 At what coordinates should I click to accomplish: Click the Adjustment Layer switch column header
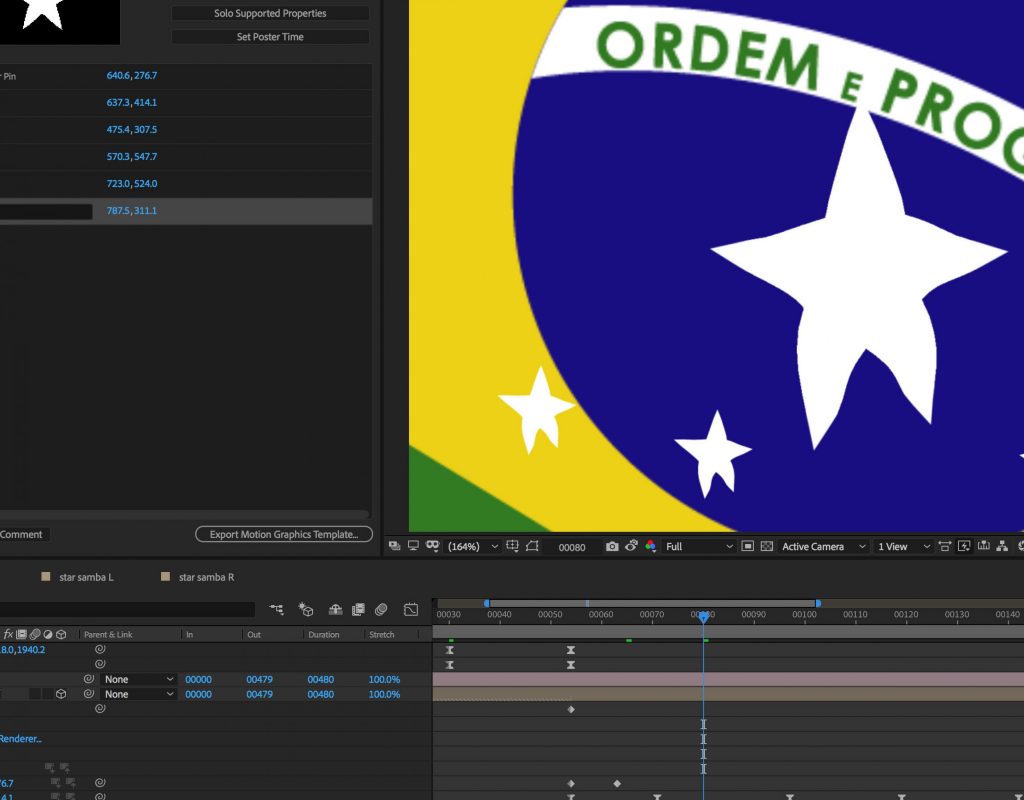click(48, 634)
